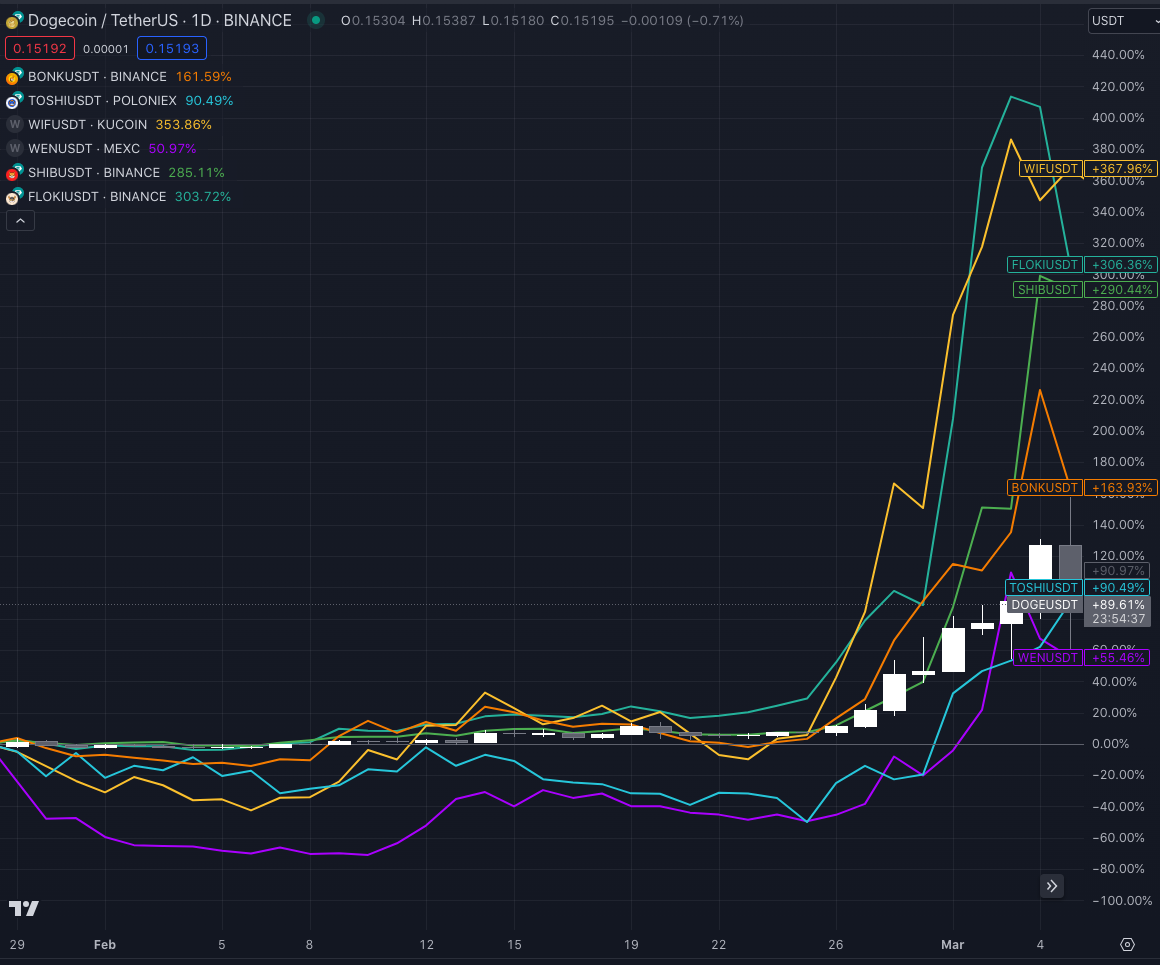
Task: Click the BONKUSDT symbol icon in legend
Action: [14, 77]
